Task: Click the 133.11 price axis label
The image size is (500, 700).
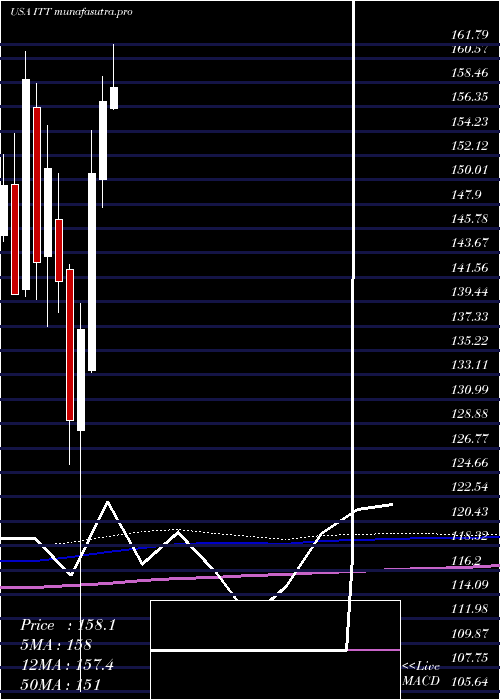Action: coord(468,365)
